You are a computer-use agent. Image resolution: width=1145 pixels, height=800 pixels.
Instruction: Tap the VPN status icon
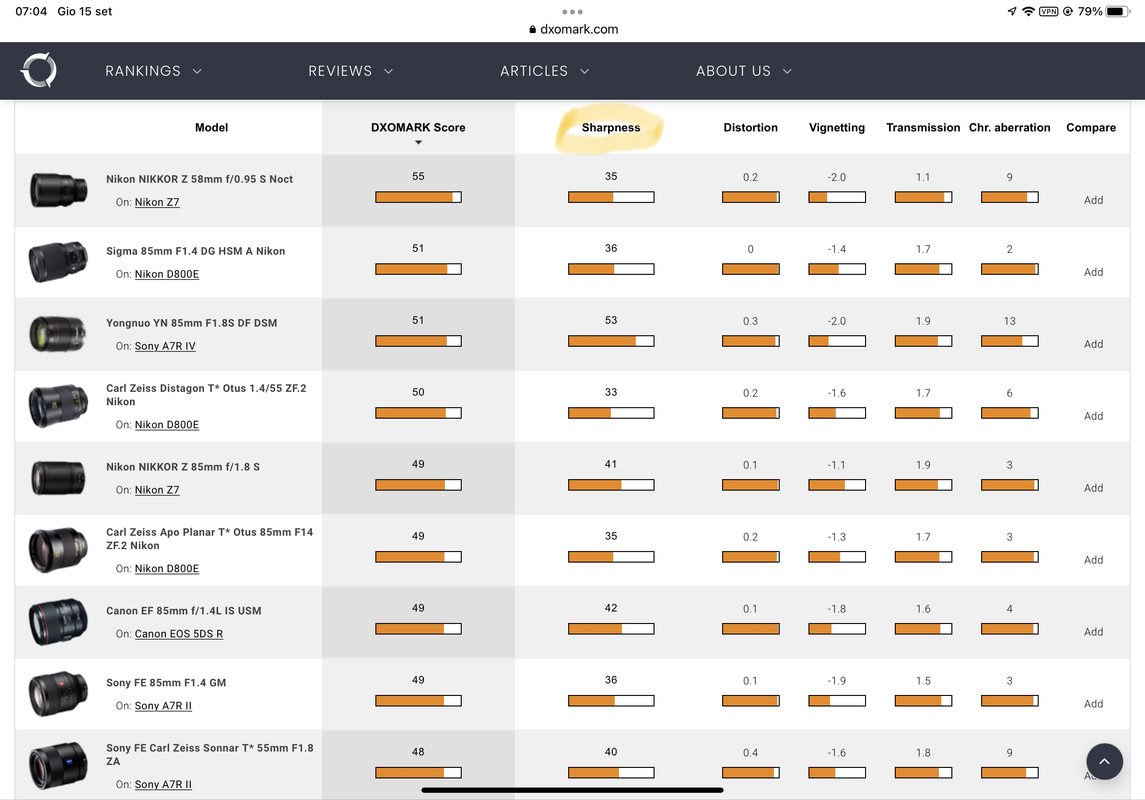pyautogui.click(x=1049, y=12)
